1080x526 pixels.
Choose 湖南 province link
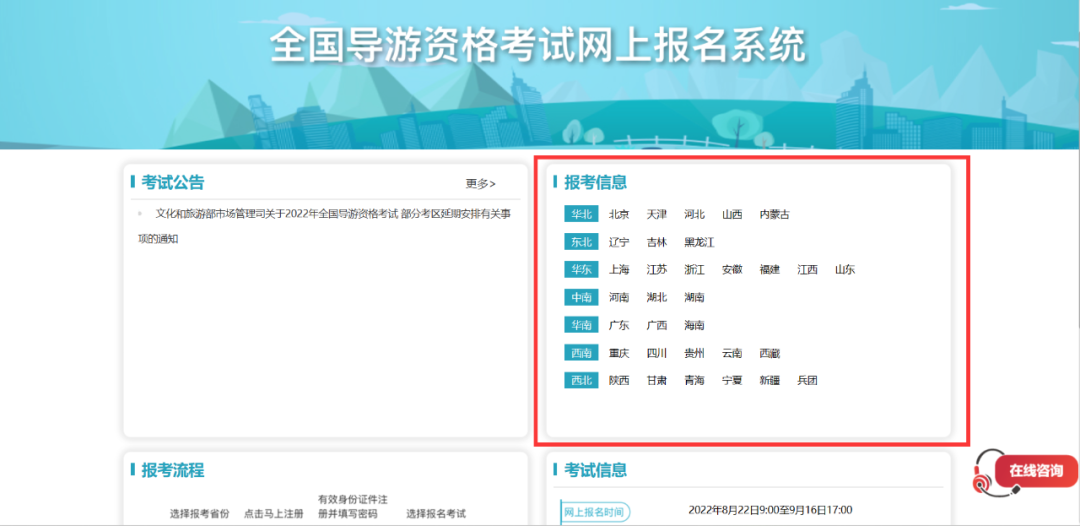(x=694, y=297)
